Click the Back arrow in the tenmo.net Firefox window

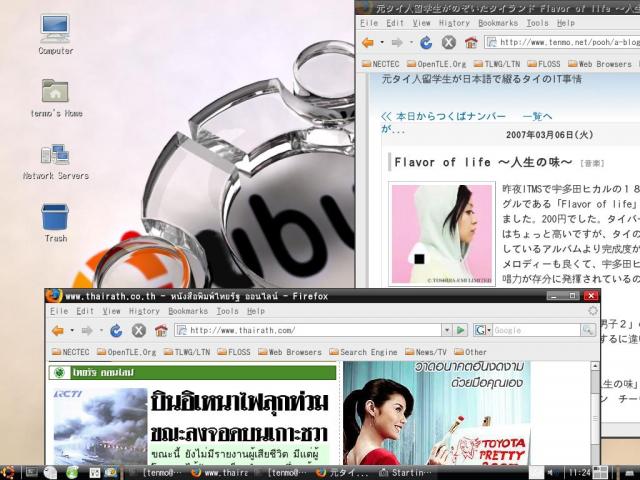pyautogui.click(x=368, y=42)
